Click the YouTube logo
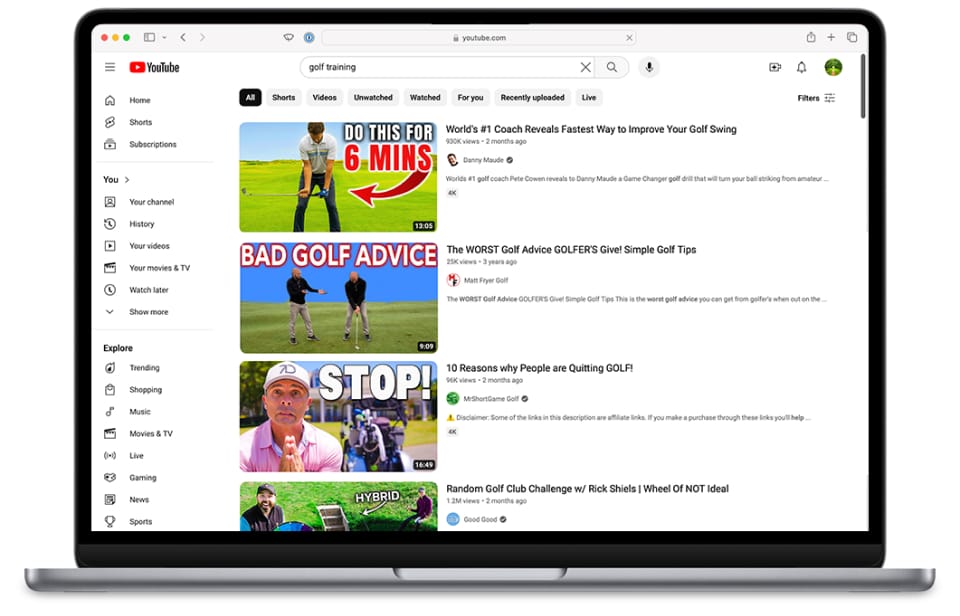Screen dimensions: 960x616 [x=154, y=67]
